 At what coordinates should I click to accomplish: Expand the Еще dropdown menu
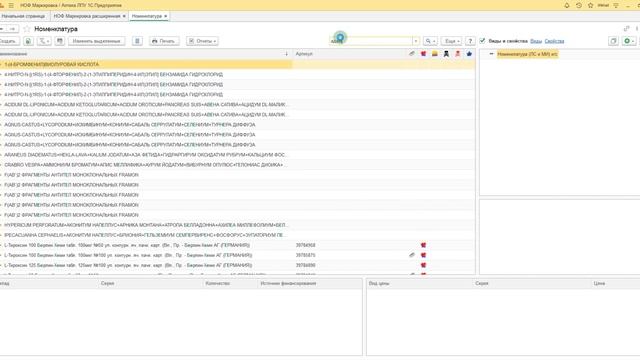tap(451, 41)
